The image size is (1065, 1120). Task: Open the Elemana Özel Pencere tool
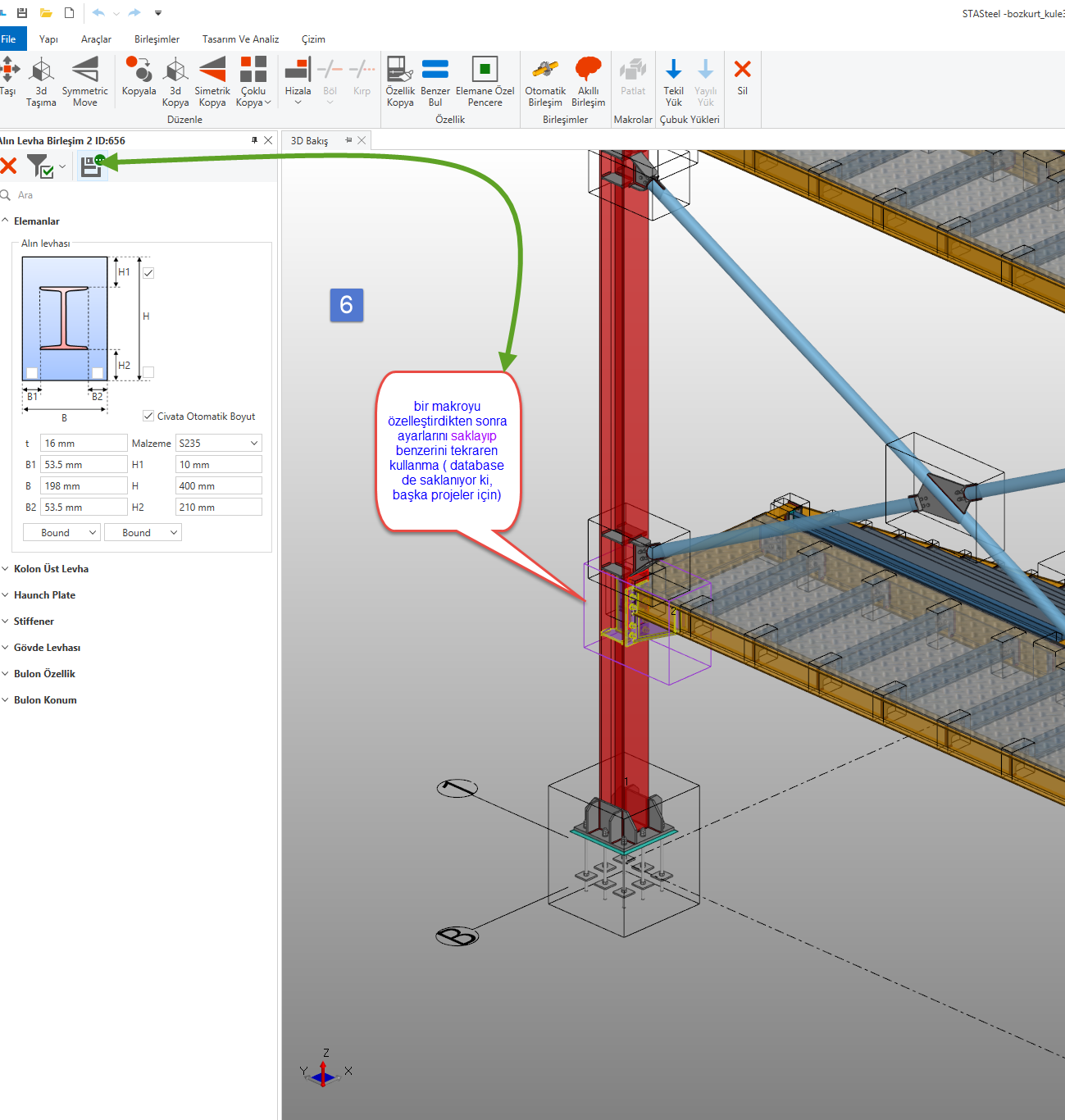[485, 80]
